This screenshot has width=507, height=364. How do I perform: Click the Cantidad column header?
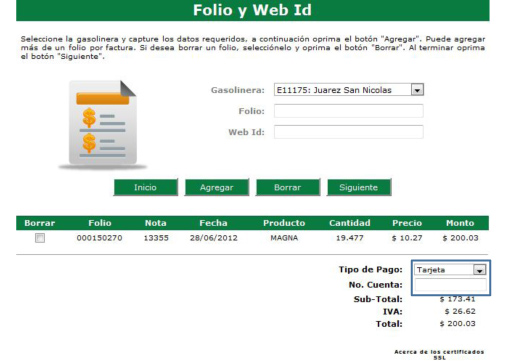click(350, 223)
